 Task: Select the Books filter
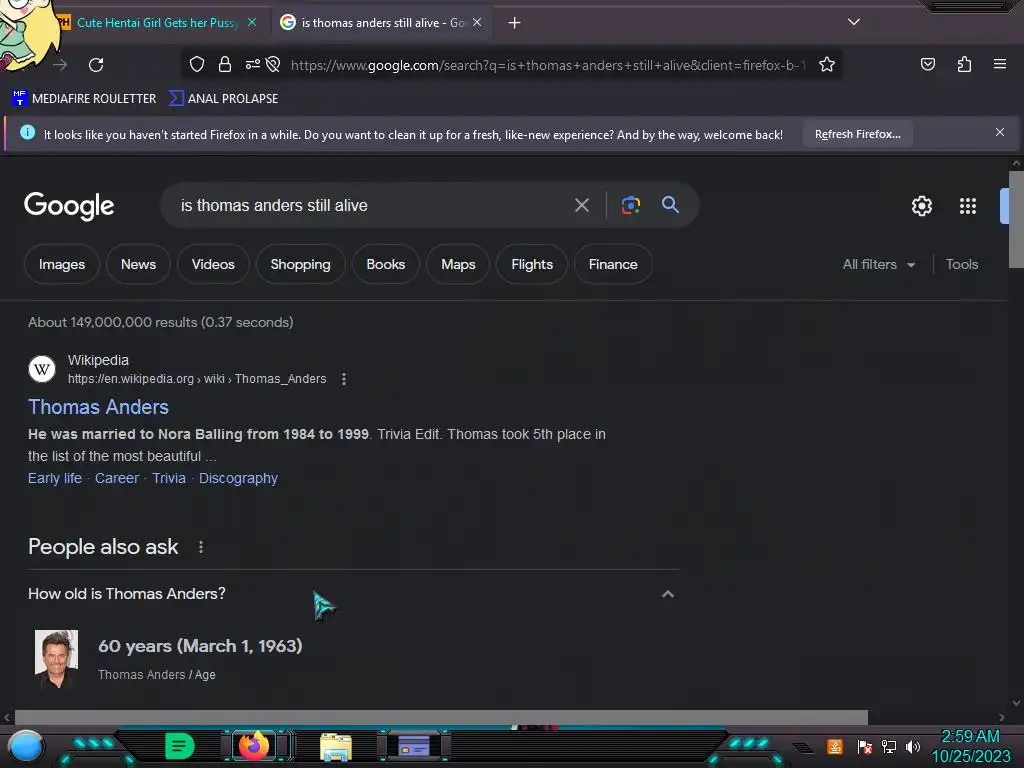coord(385,264)
